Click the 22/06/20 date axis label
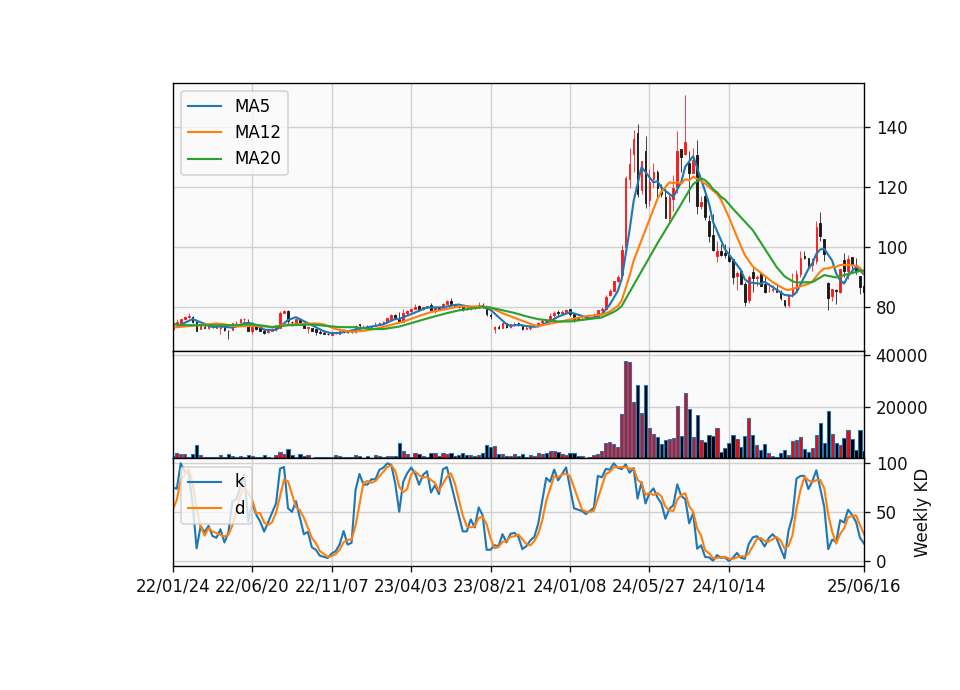Screen dimensions: 960x690 (252, 586)
